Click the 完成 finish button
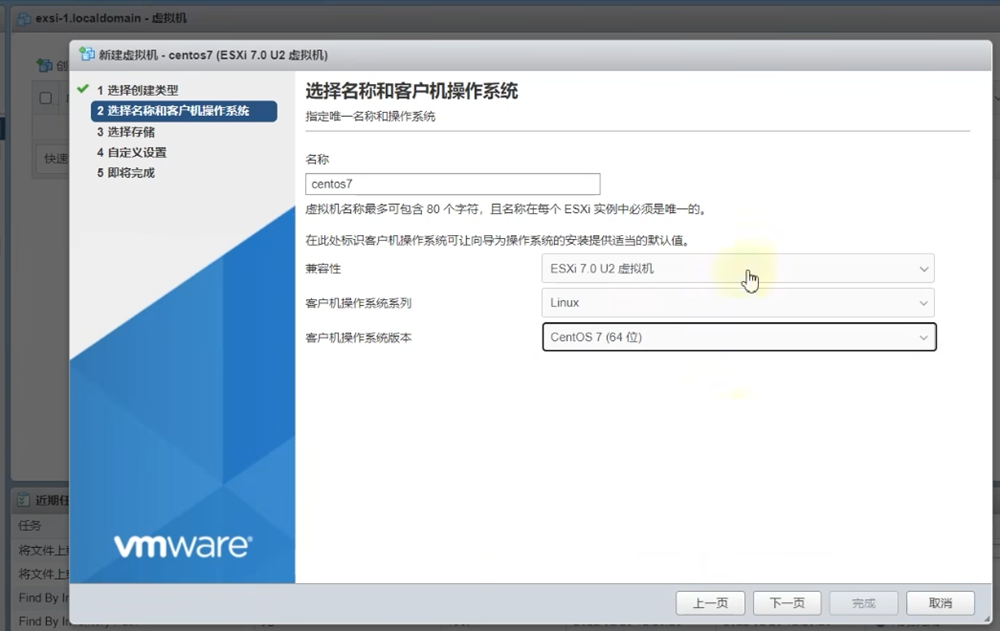Image resolution: width=1000 pixels, height=631 pixels. pyautogui.click(x=864, y=603)
